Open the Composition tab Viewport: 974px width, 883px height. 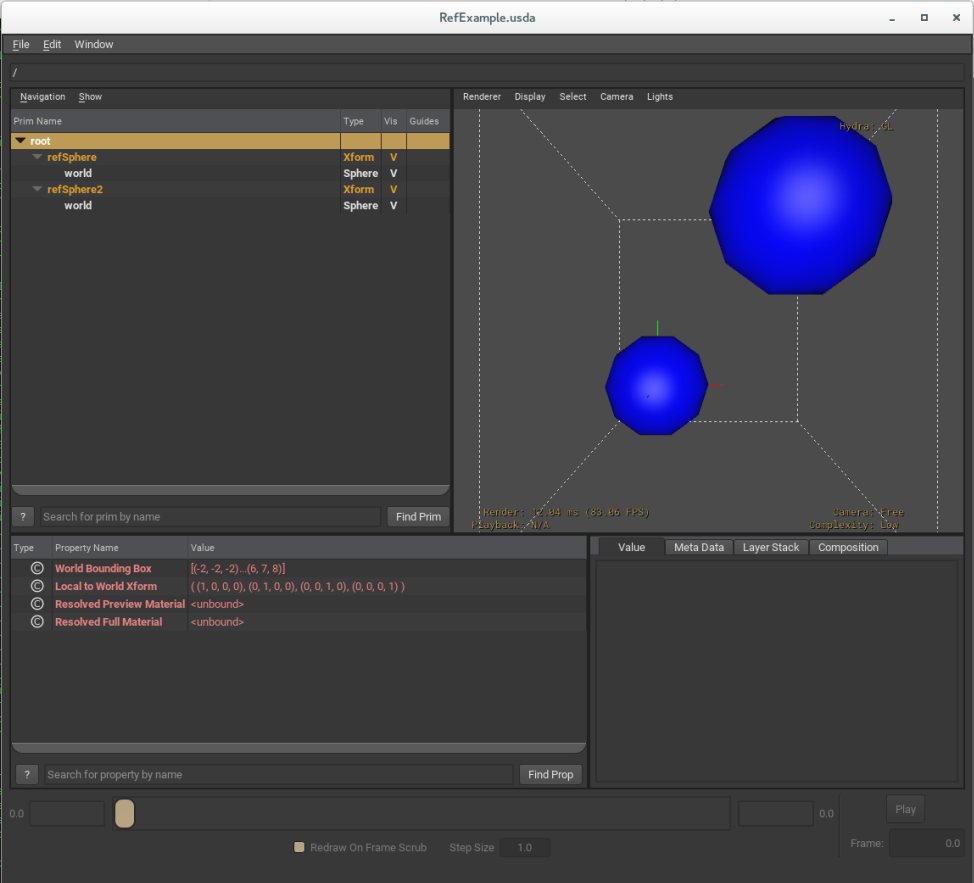coord(847,548)
